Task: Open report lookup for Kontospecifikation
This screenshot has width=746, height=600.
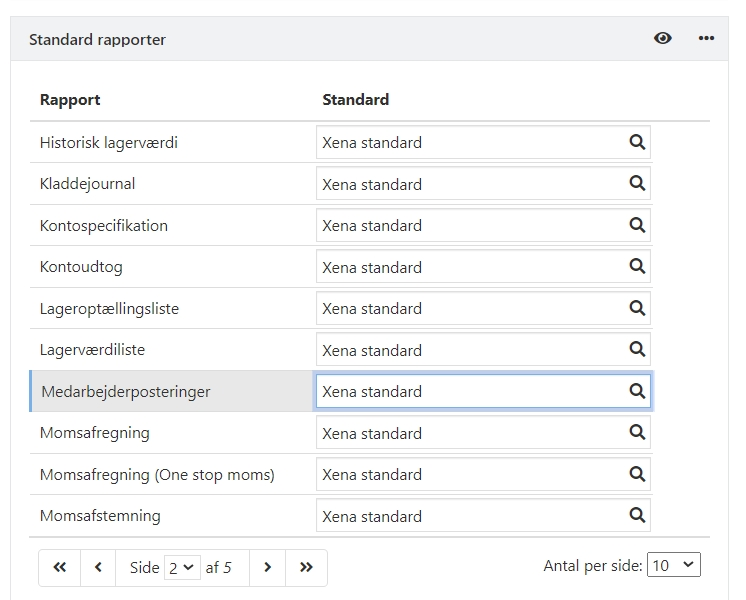Action: click(637, 225)
